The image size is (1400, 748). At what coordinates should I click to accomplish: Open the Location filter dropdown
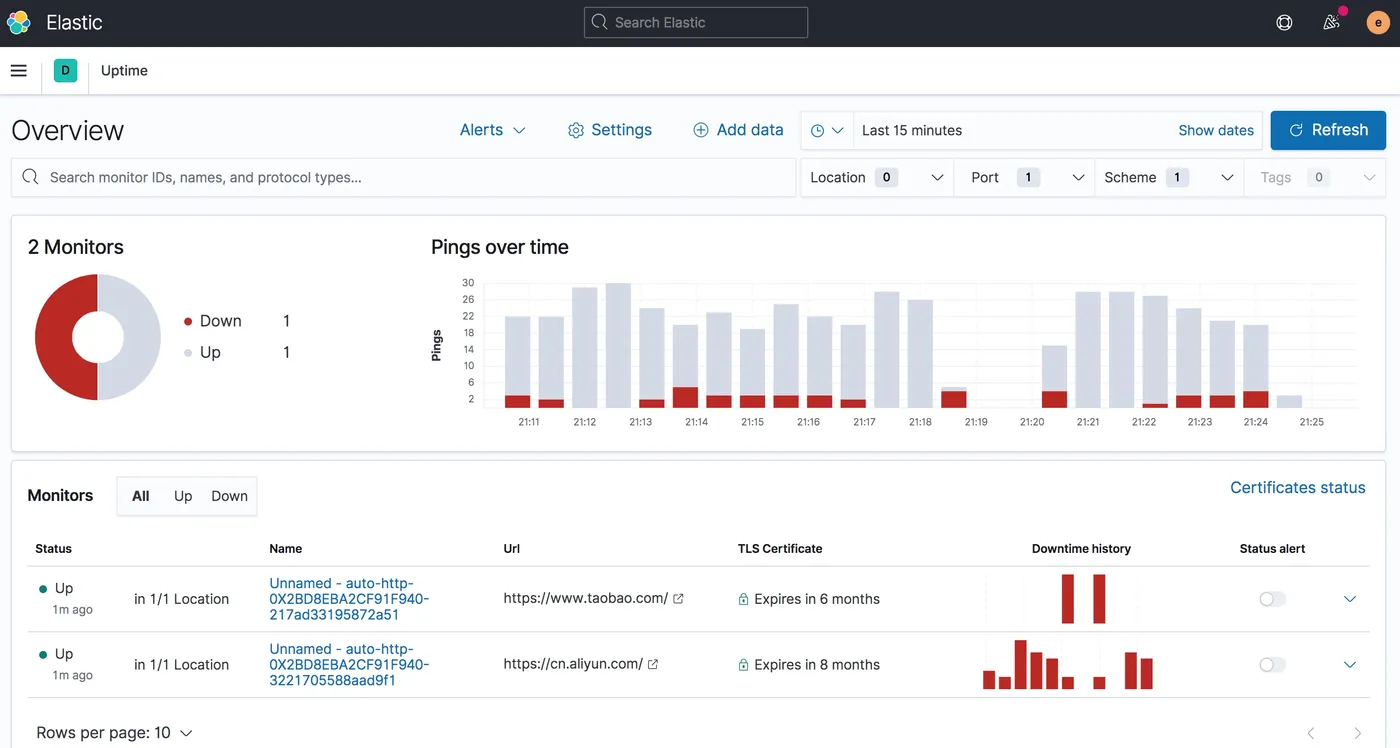pyautogui.click(x=877, y=178)
